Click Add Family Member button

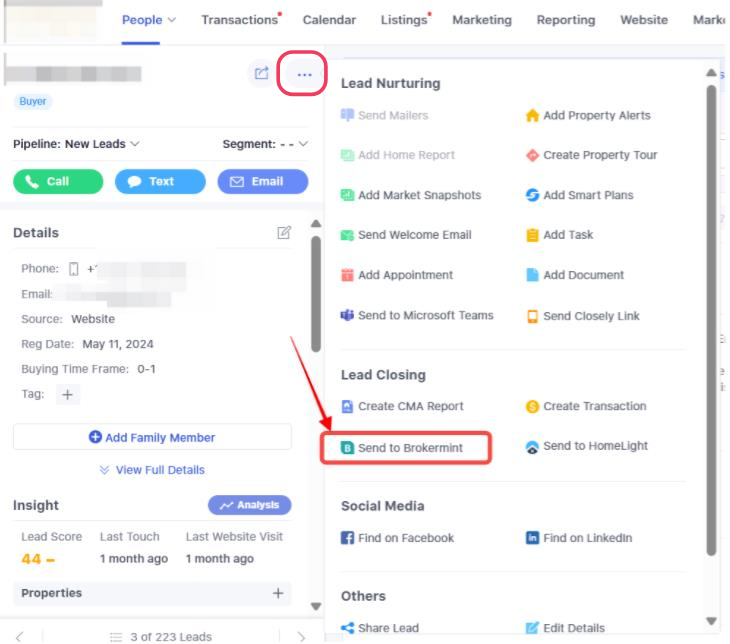[x=152, y=437]
